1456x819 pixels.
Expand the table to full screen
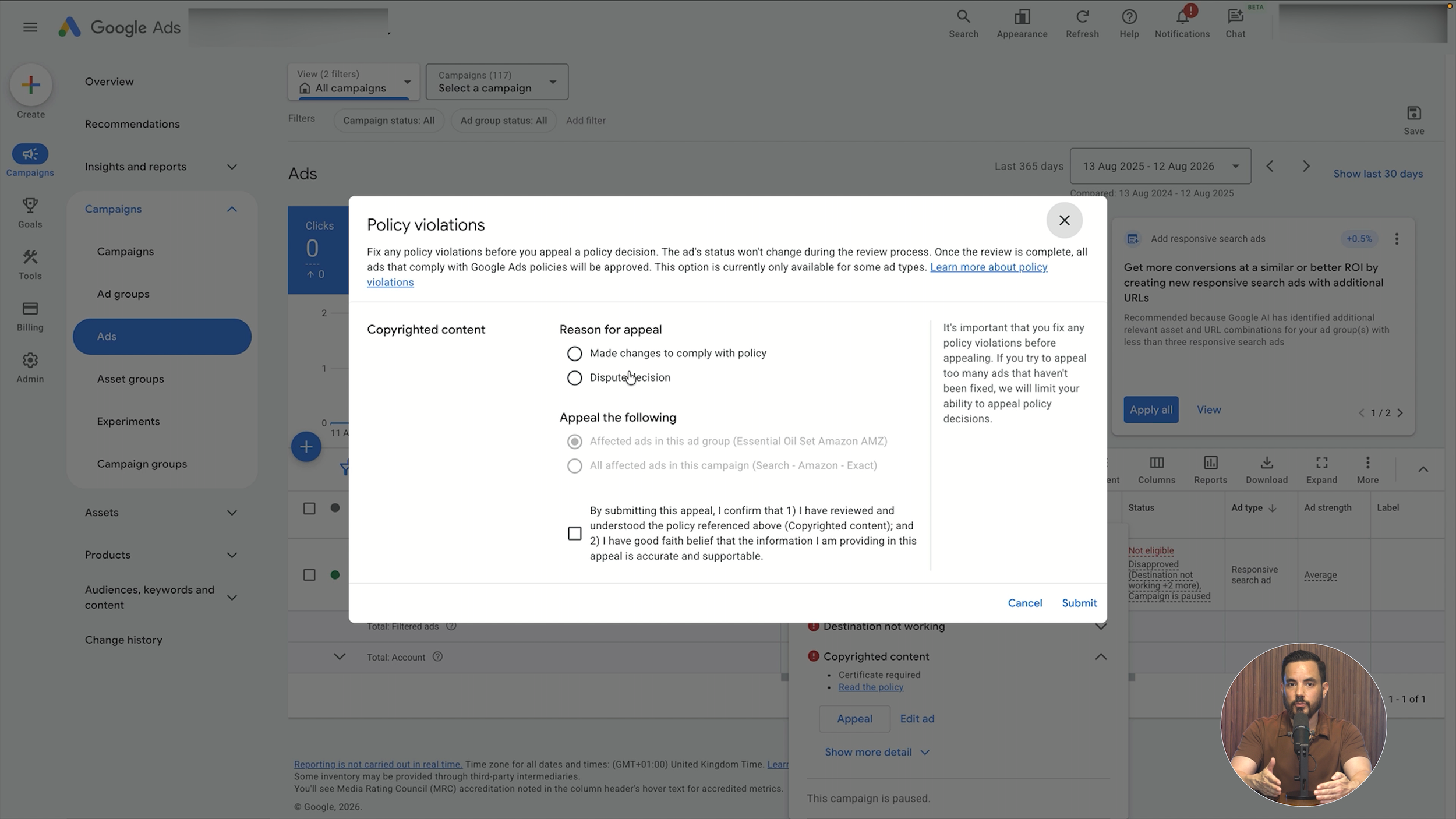click(x=1321, y=470)
